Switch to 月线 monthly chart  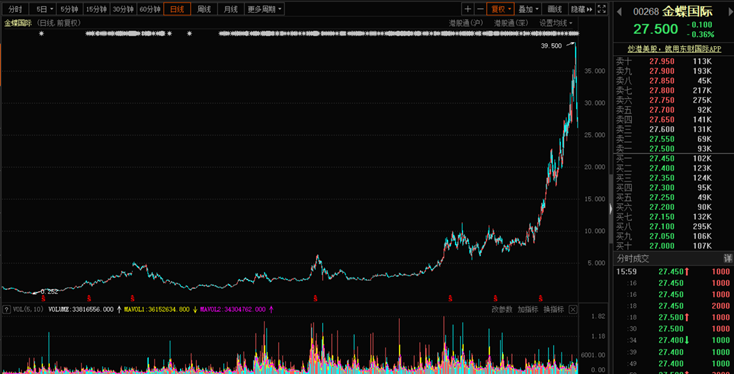tap(231, 9)
